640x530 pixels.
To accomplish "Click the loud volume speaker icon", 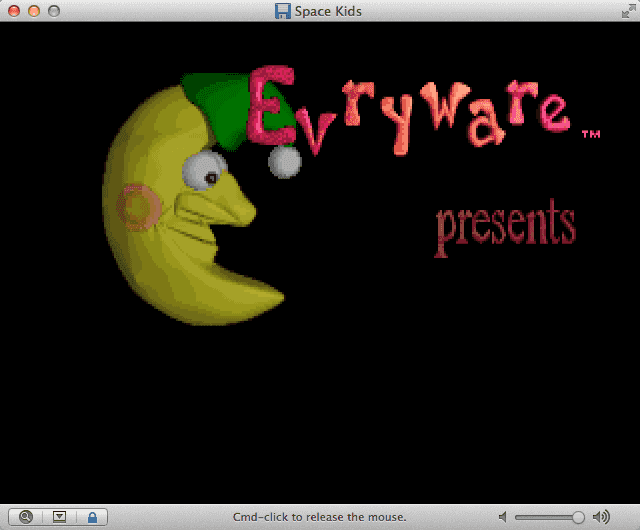I will [601, 517].
